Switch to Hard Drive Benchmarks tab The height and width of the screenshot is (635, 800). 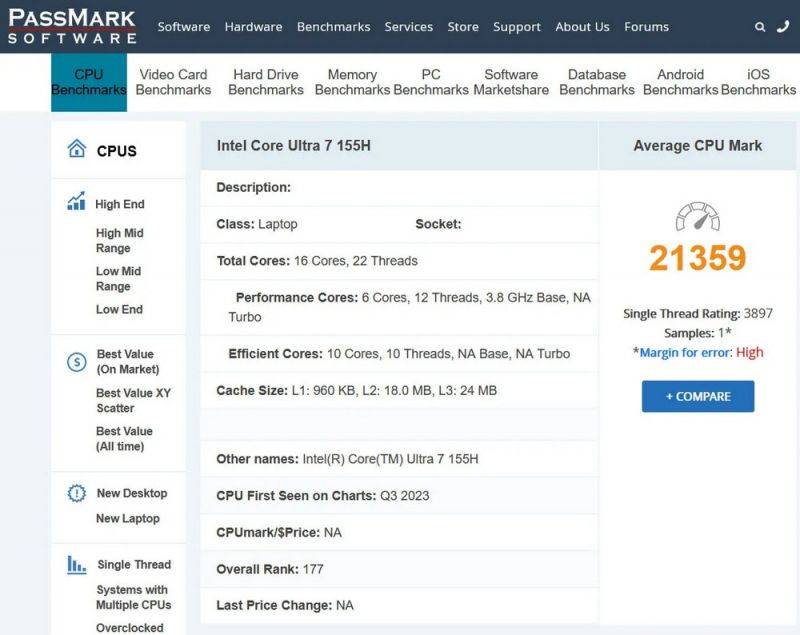pyautogui.click(x=266, y=82)
